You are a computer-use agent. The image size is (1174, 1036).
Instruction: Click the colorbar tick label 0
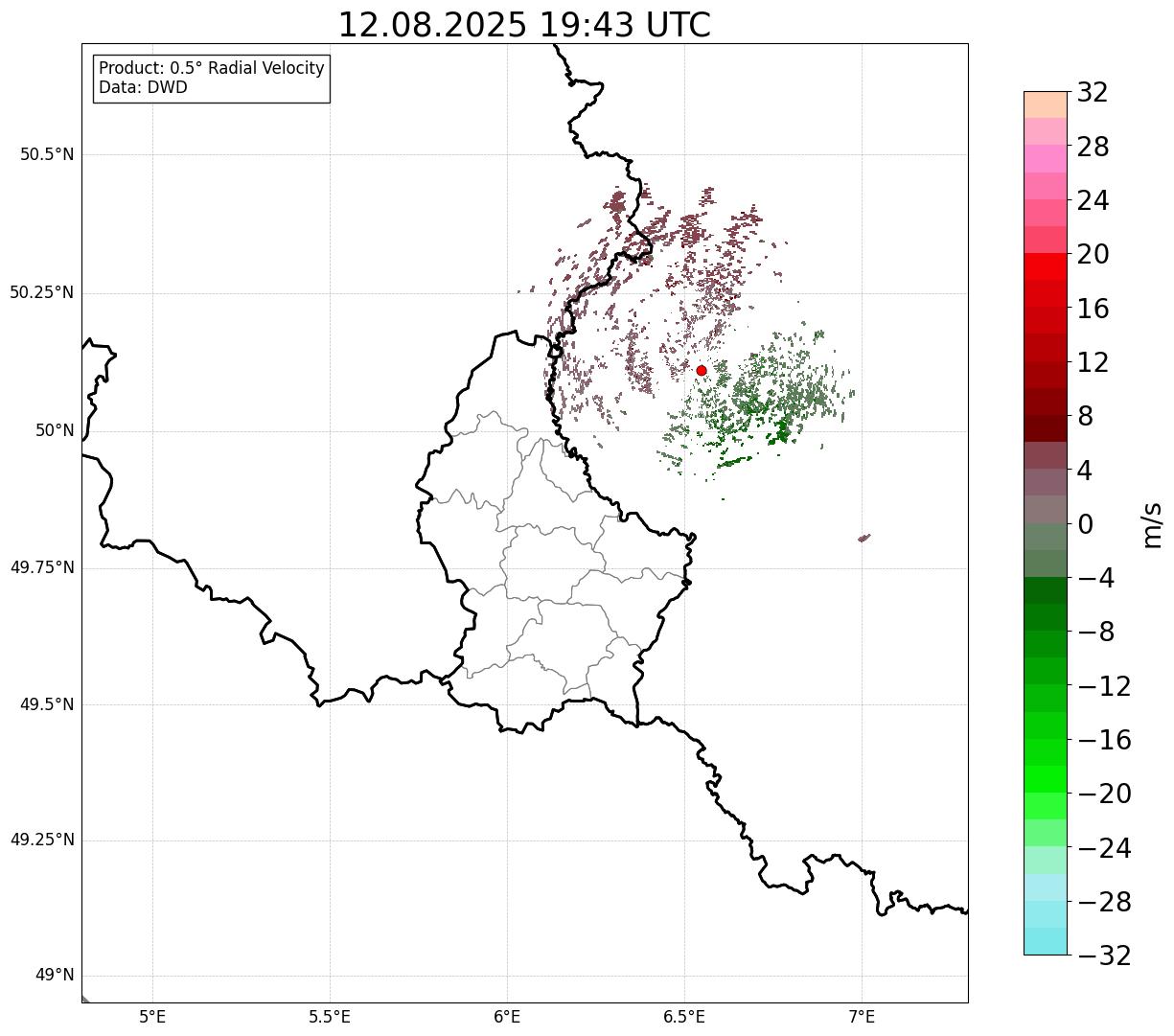(1085, 524)
